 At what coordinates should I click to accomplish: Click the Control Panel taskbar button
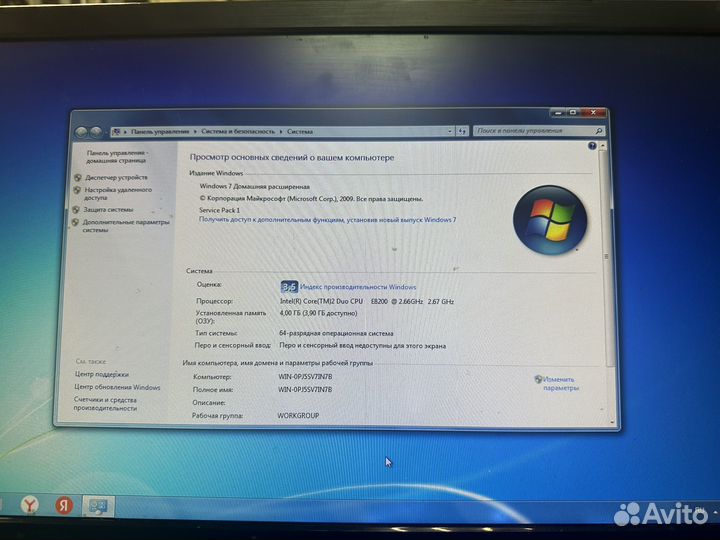tap(98, 506)
